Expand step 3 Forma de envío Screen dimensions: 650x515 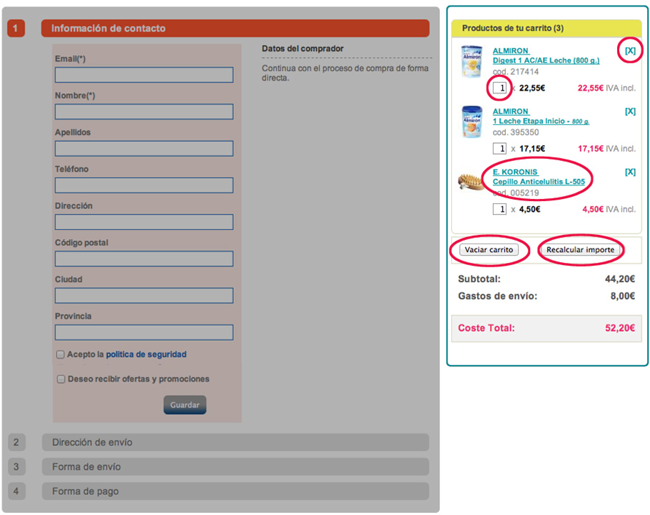click(234, 467)
